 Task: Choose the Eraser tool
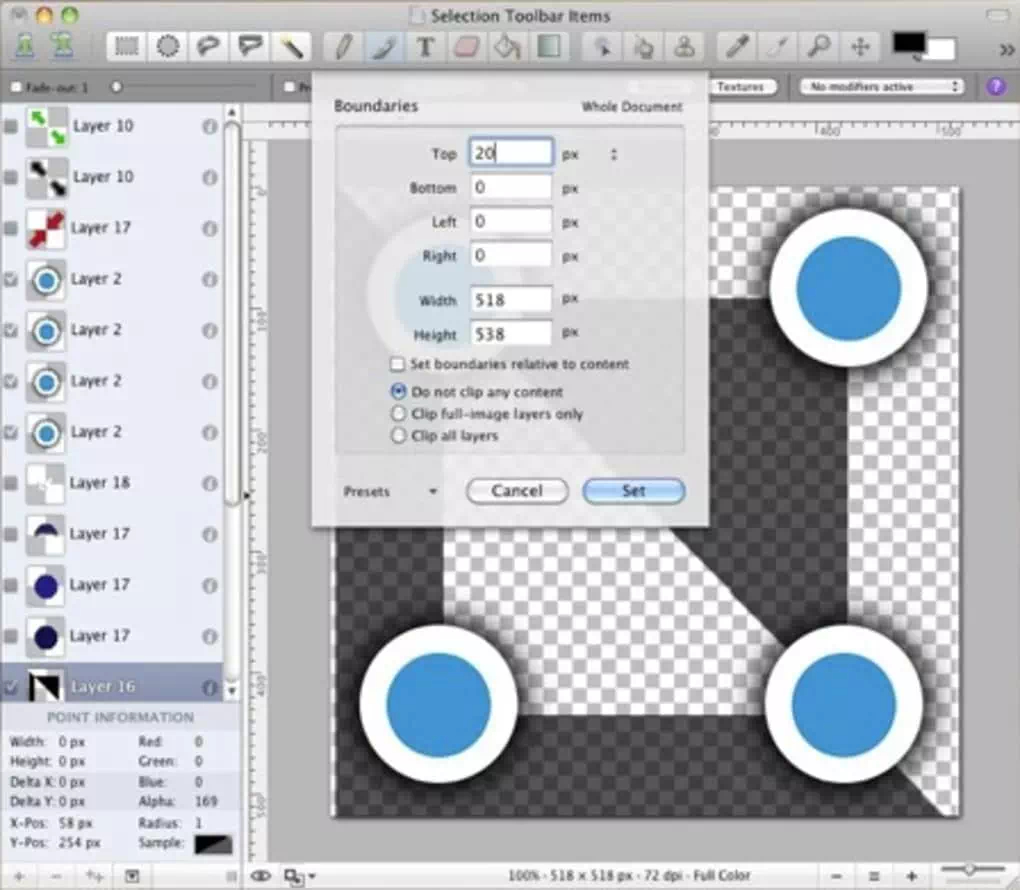coord(466,47)
